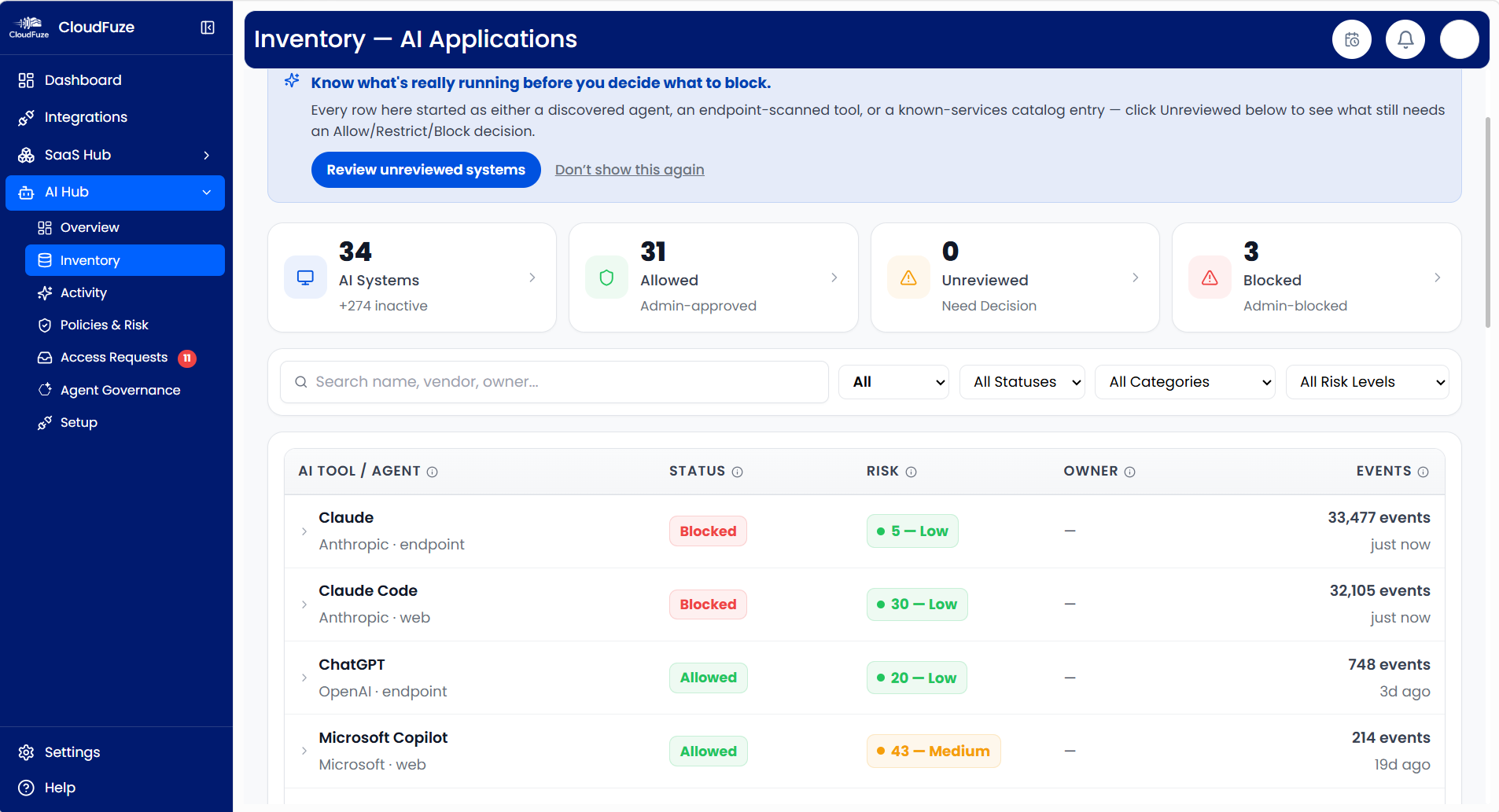Click info icon next to EVENTS header
This screenshot has width=1499, height=812.
[x=1423, y=472]
